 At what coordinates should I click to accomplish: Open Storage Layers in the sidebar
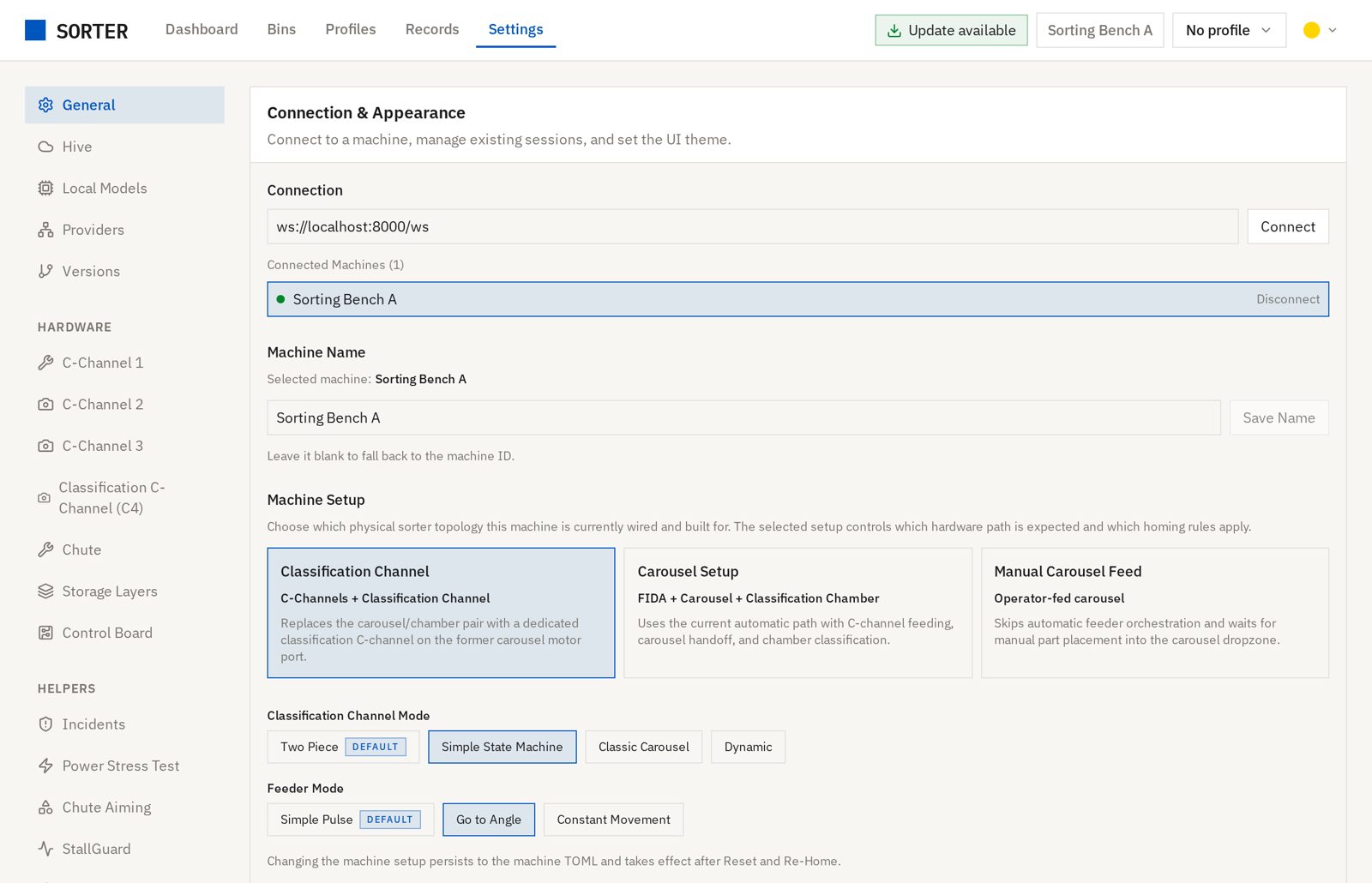[124, 592]
